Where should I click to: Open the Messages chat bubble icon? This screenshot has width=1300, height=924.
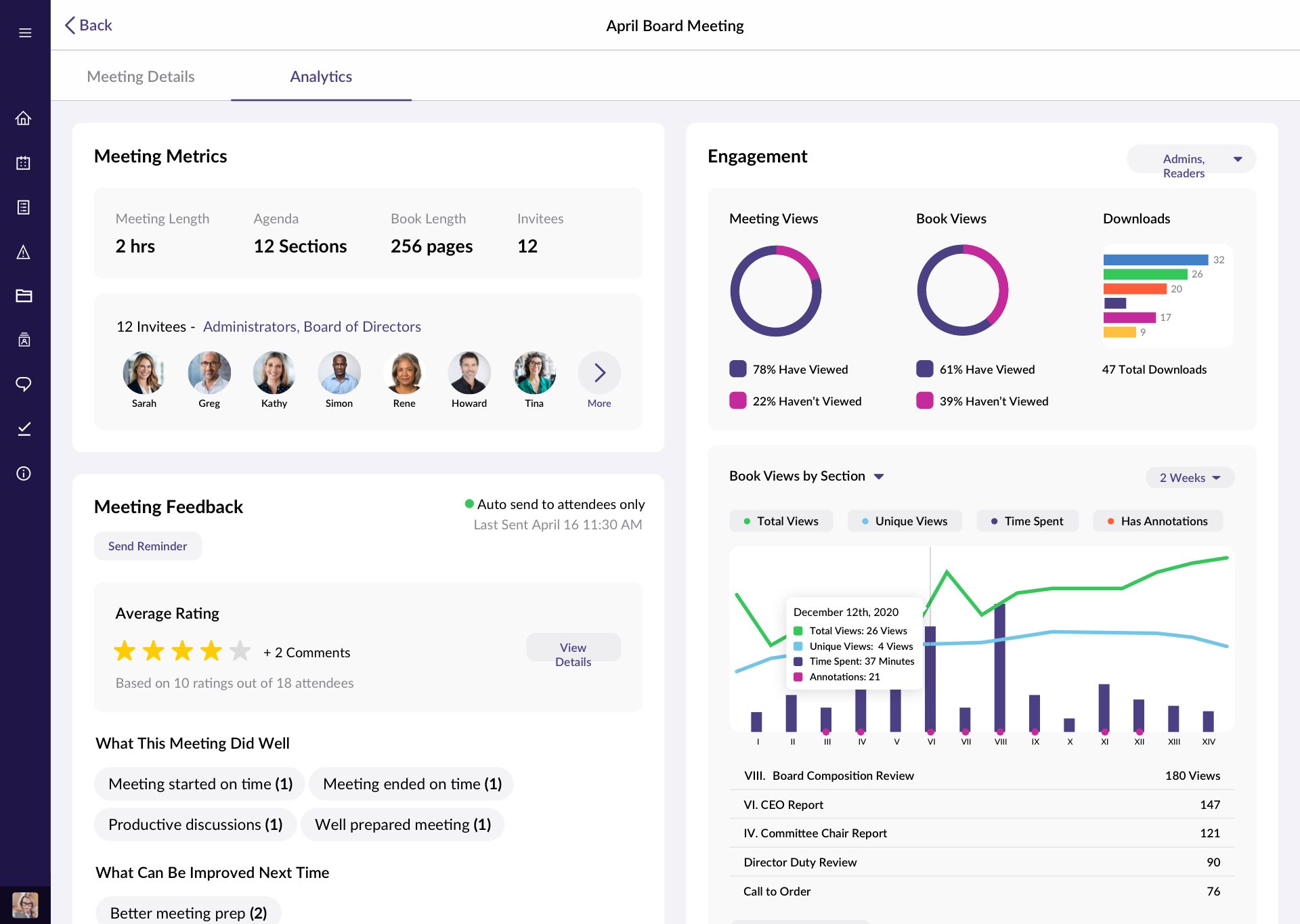[24, 384]
